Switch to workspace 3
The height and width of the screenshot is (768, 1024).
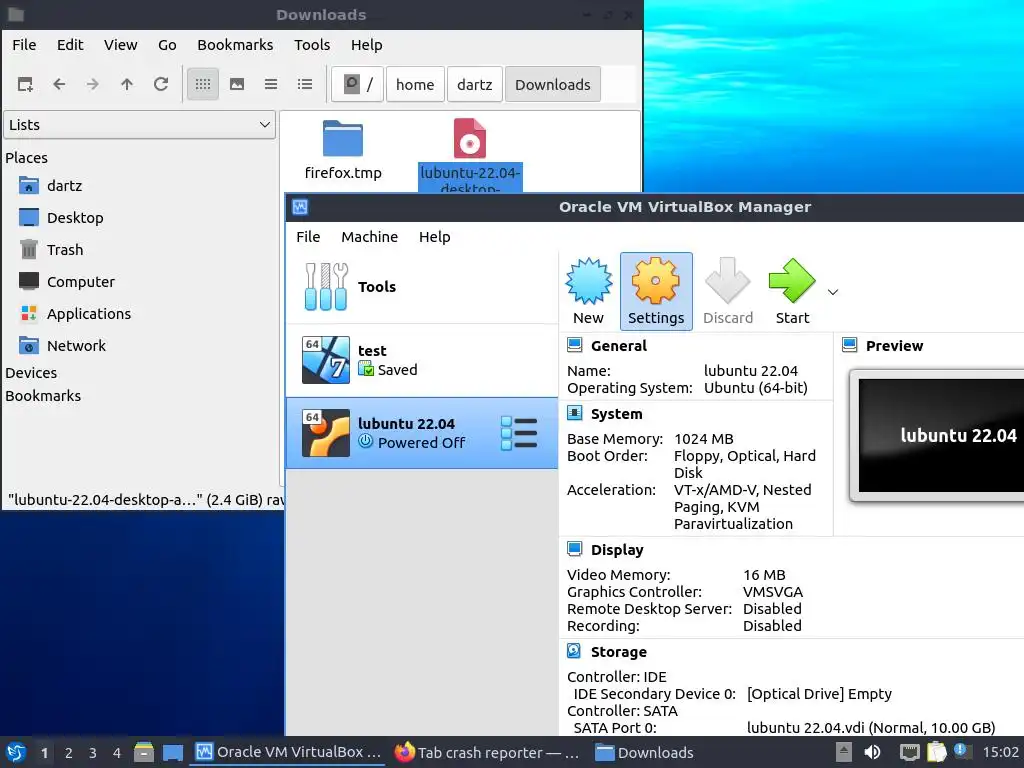click(x=93, y=753)
